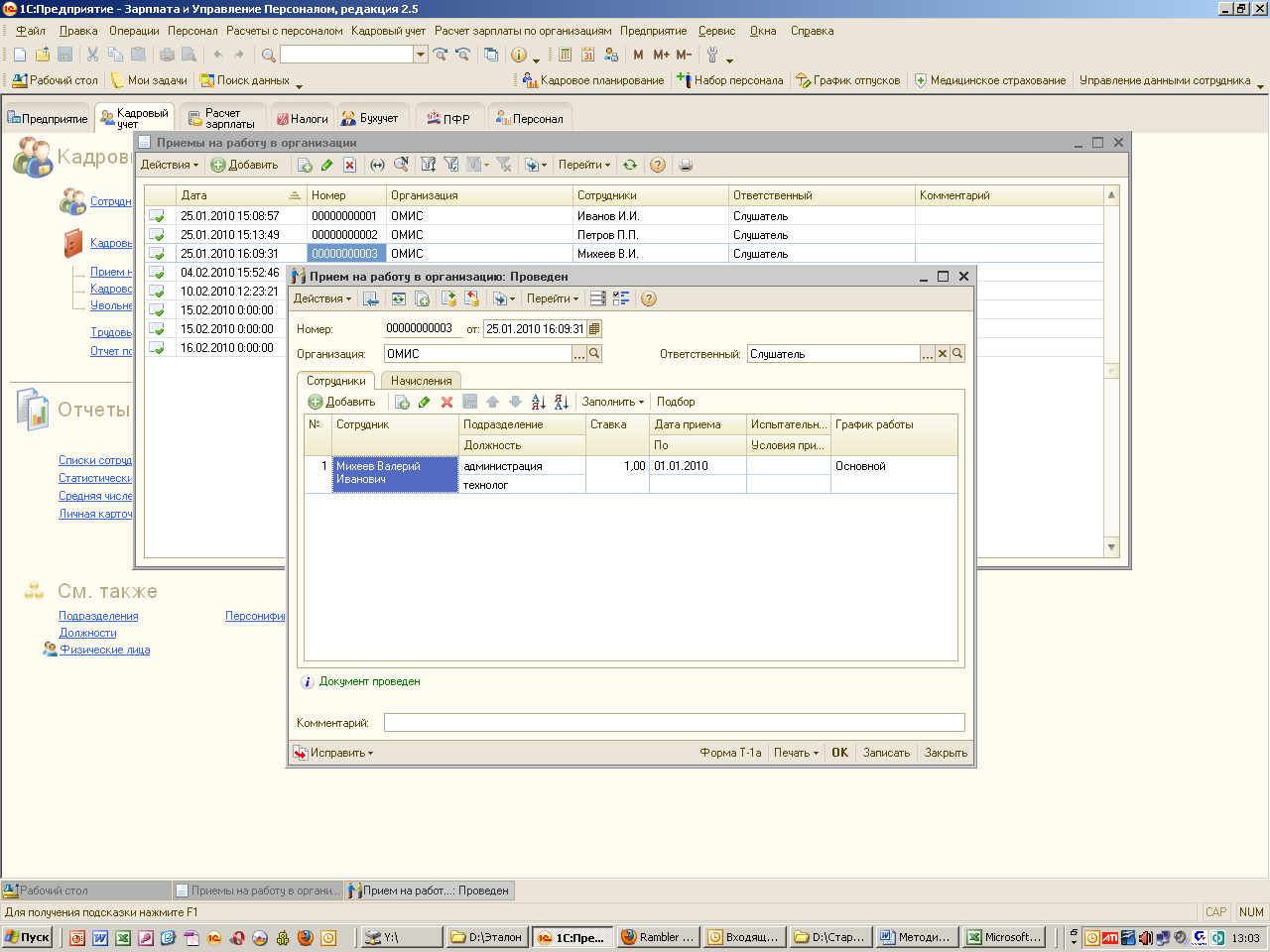This screenshot has width=1270, height=952.
Task: Click the list window scrollbar down arrow
Action: 1111,547
